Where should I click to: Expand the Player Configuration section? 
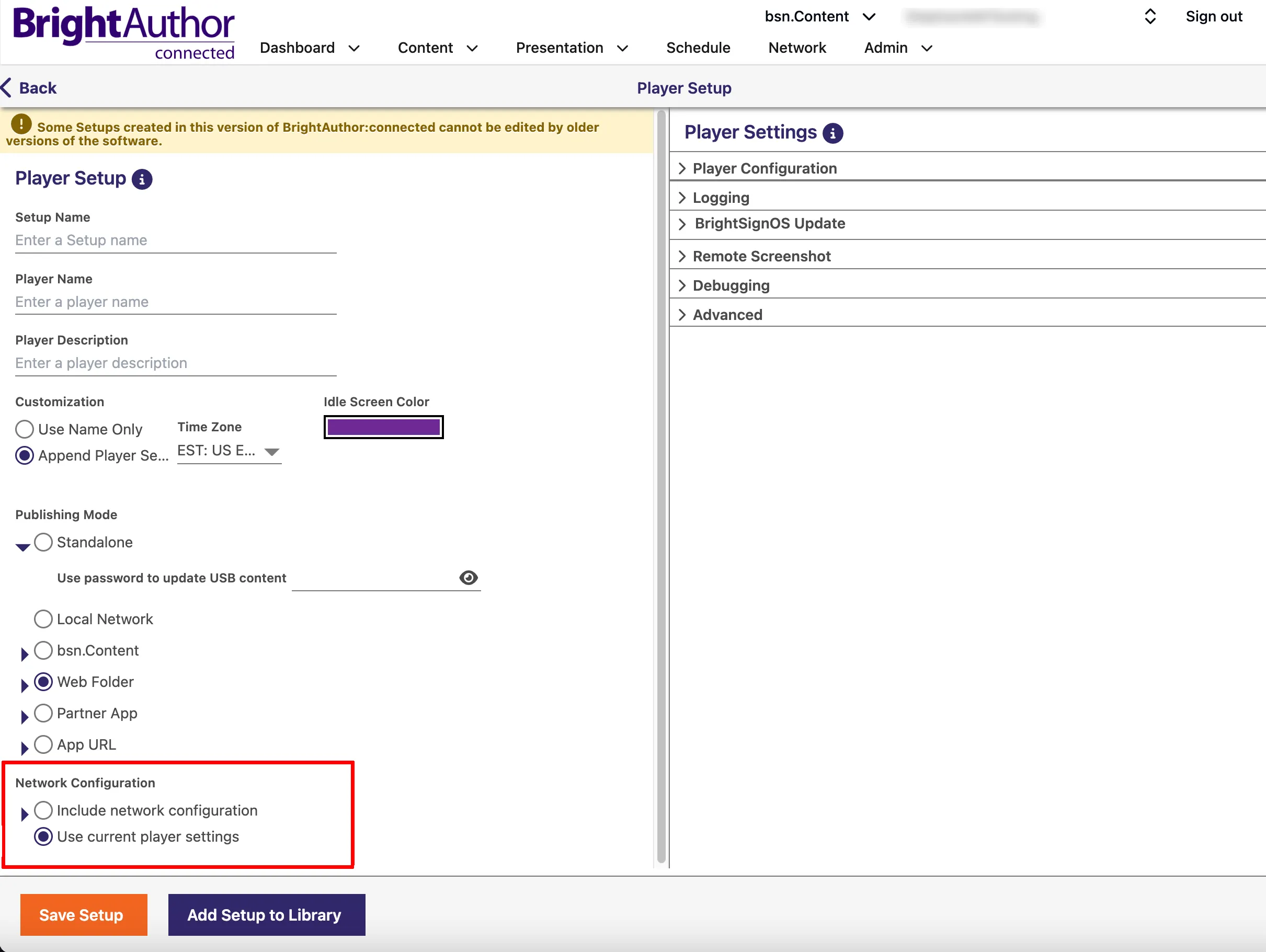(x=967, y=168)
